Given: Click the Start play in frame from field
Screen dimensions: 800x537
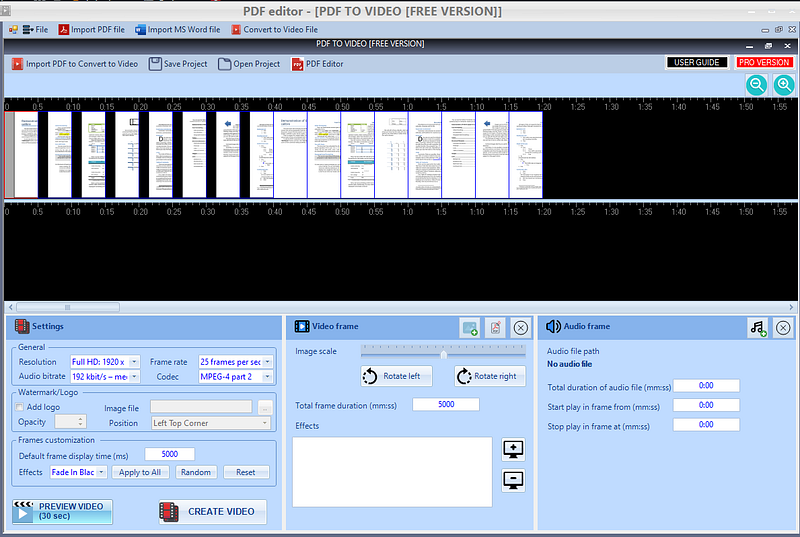Looking at the screenshot, I should click(706, 405).
